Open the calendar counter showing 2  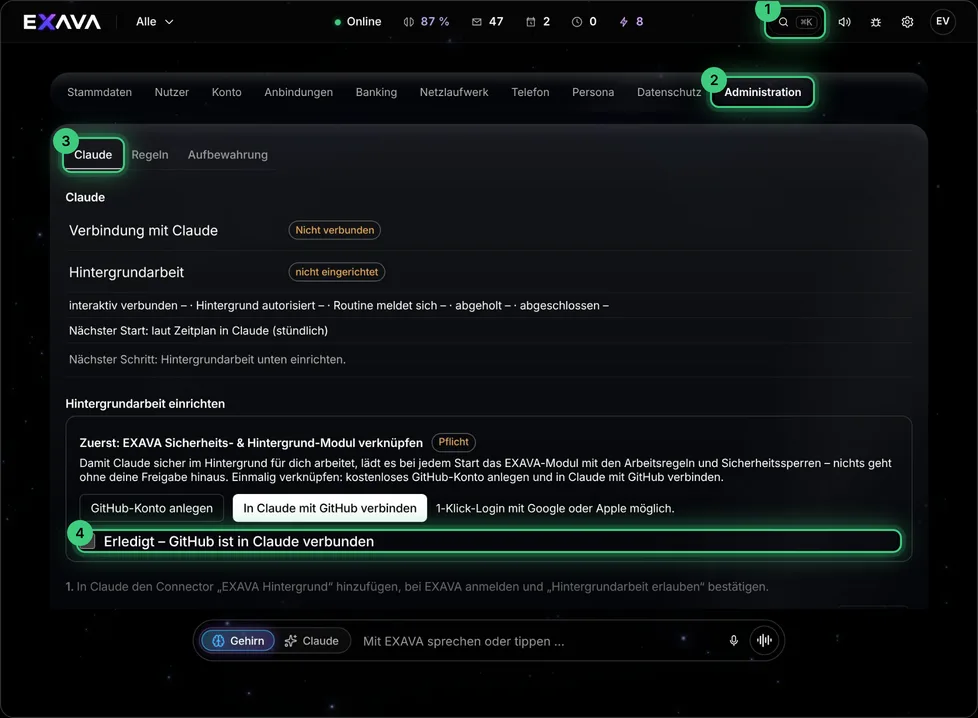[x=538, y=22]
